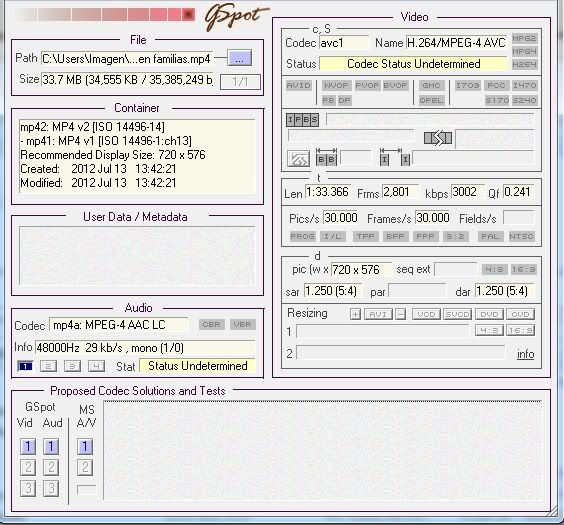Click the NTSC indicator
The height and width of the screenshot is (525, 564).
pos(521,236)
